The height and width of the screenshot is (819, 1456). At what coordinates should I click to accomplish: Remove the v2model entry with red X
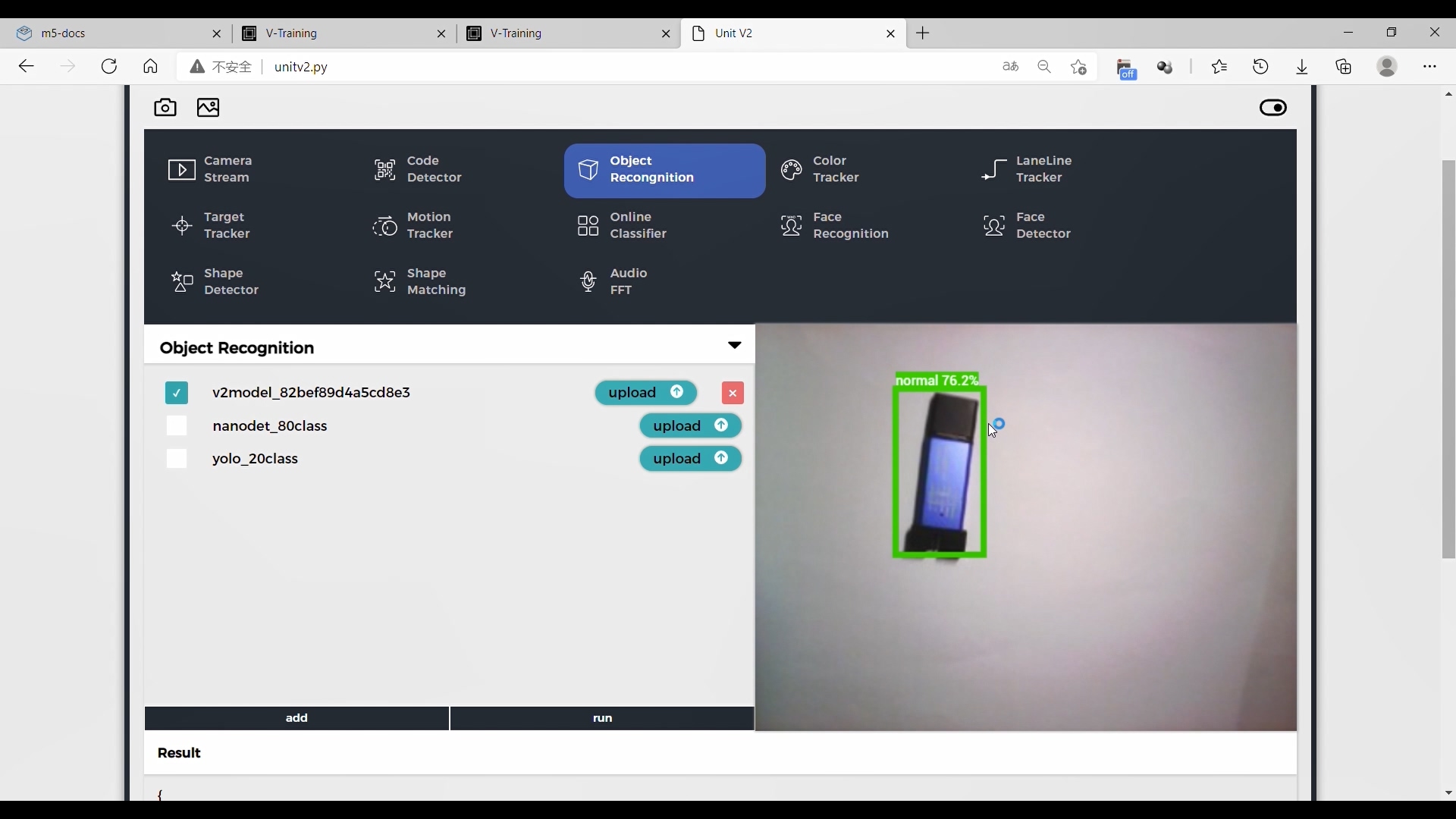pos(732,392)
